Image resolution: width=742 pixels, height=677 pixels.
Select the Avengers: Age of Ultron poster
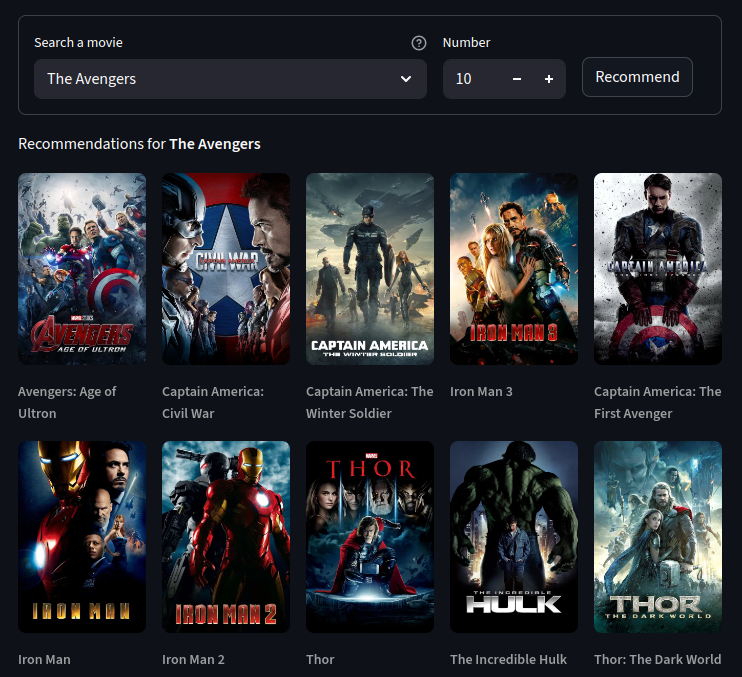(x=82, y=269)
